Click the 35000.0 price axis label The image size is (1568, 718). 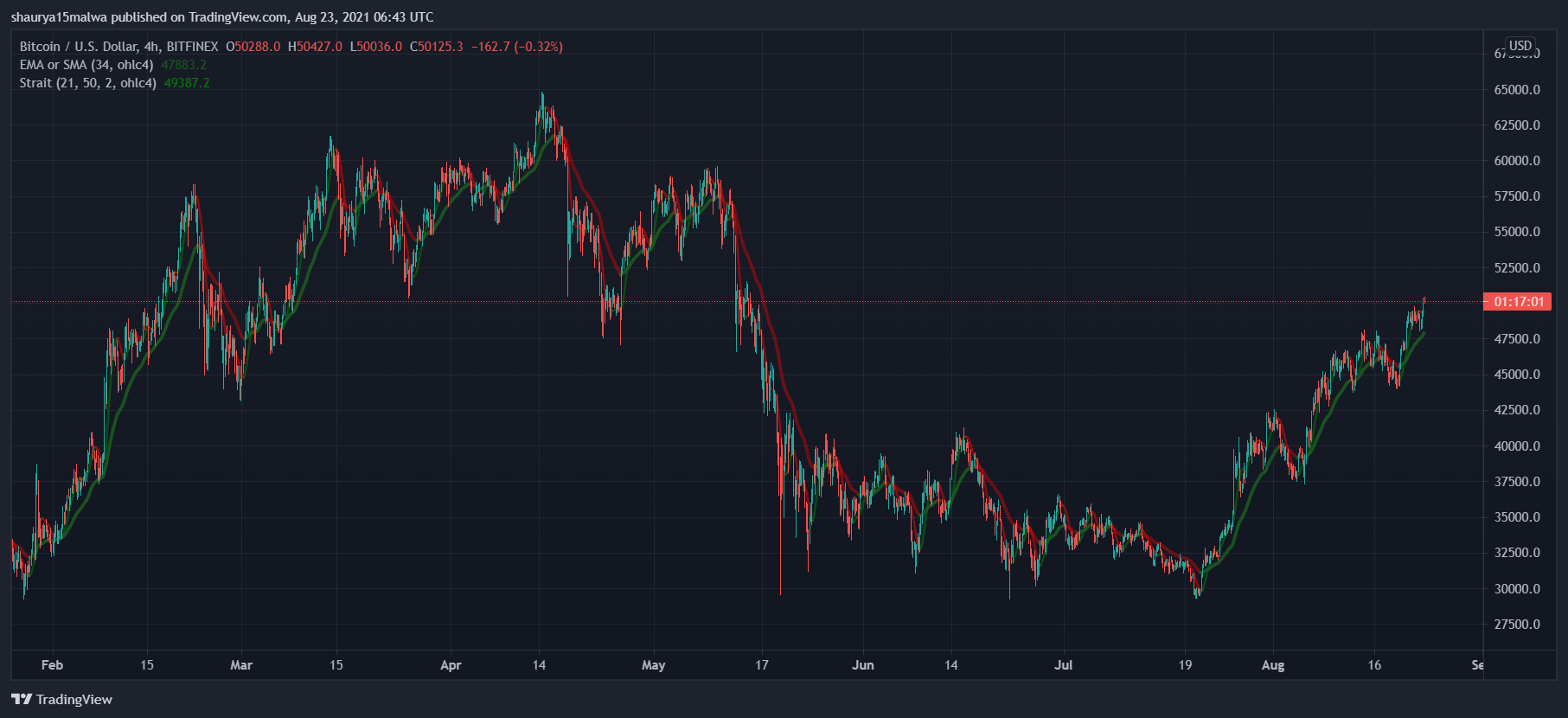click(x=1517, y=517)
